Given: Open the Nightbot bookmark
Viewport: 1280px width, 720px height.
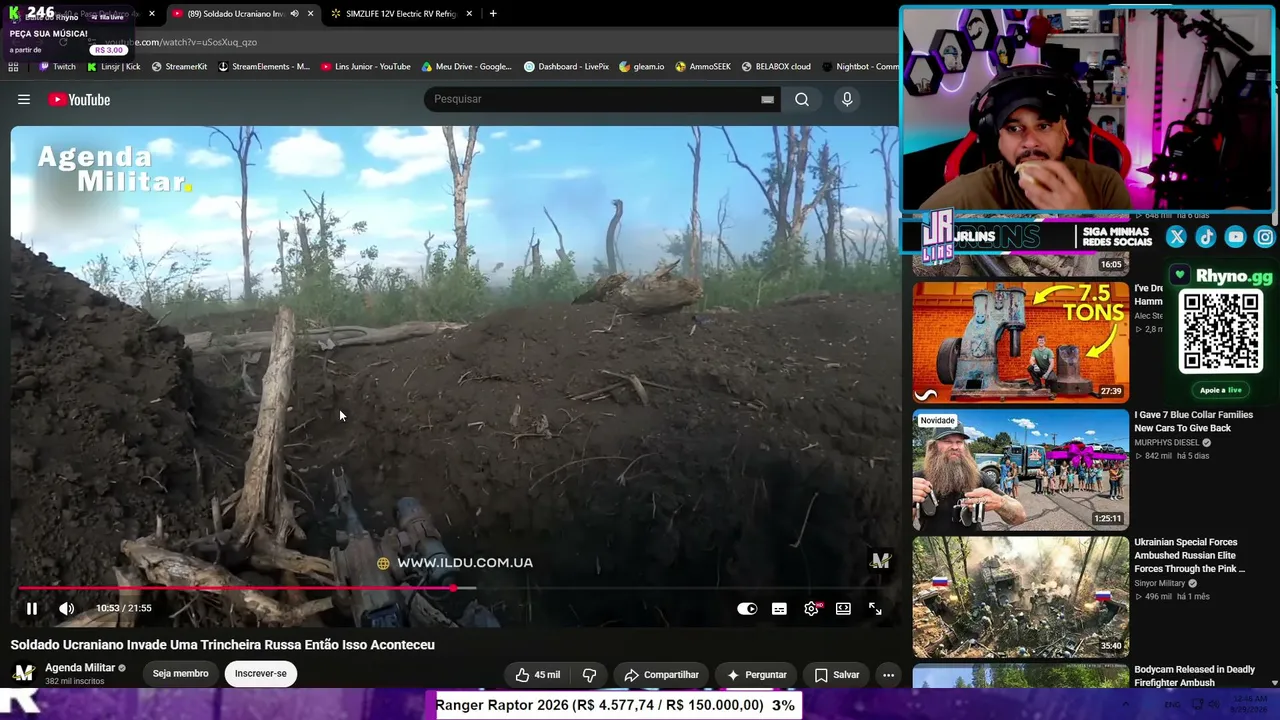Looking at the screenshot, I should (x=860, y=67).
